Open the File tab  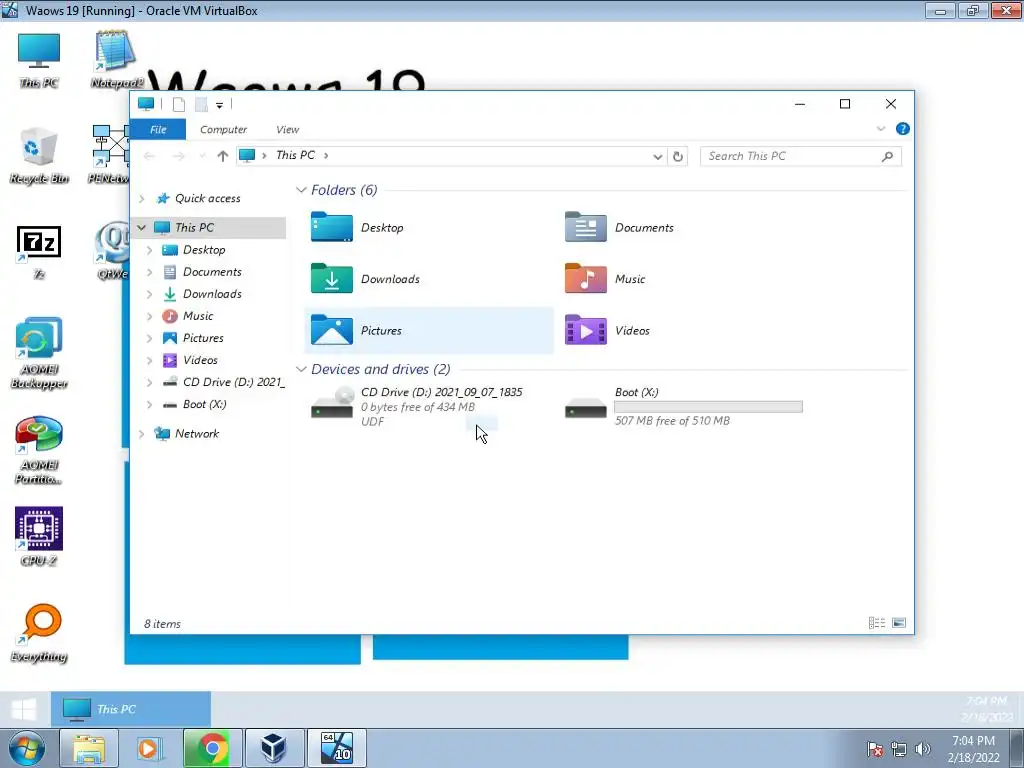click(158, 129)
